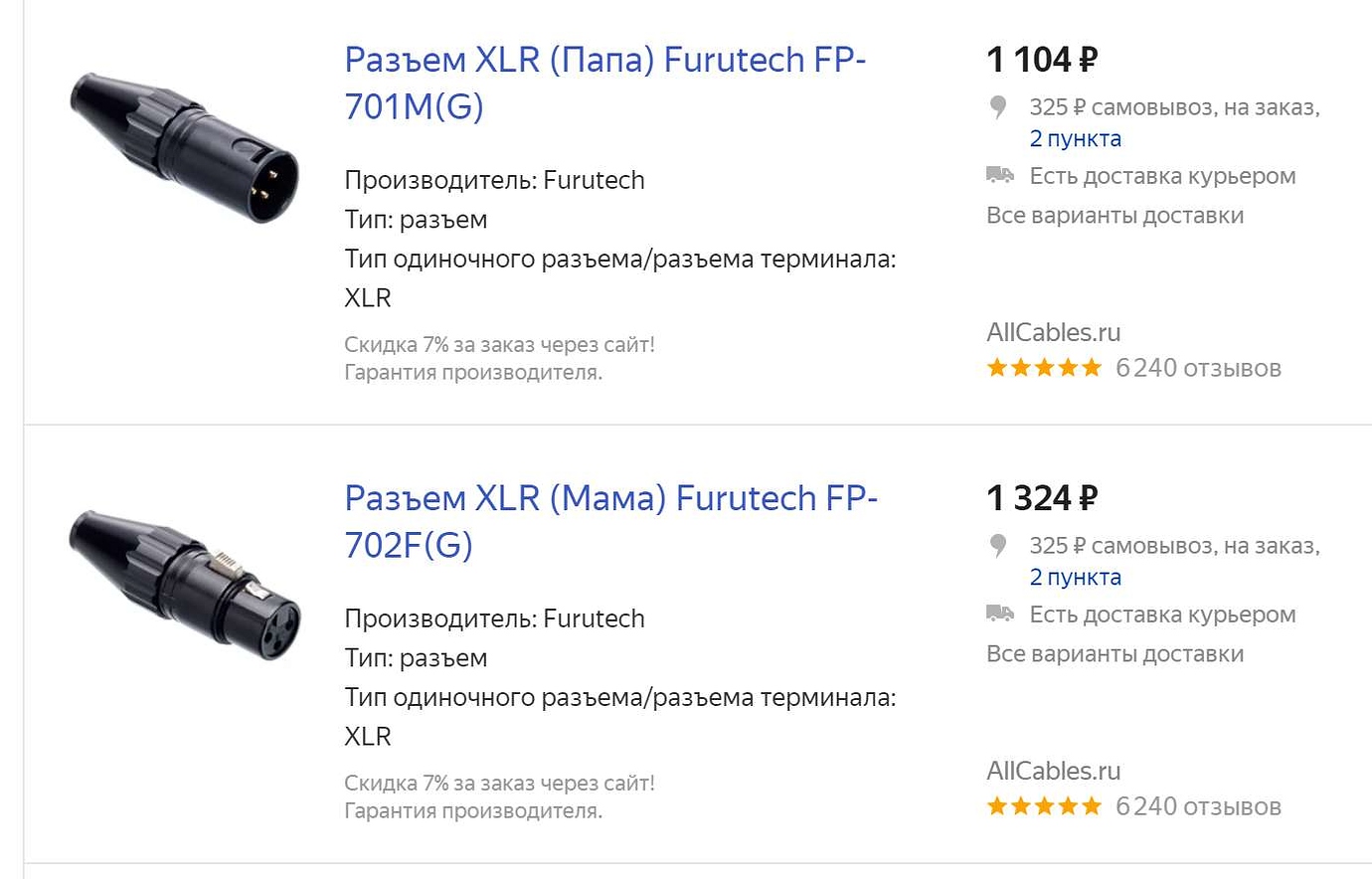Click the star rating in the second listing
Image resolution: width=1372 pixels, height=879 pixels.
[1044, 806]
